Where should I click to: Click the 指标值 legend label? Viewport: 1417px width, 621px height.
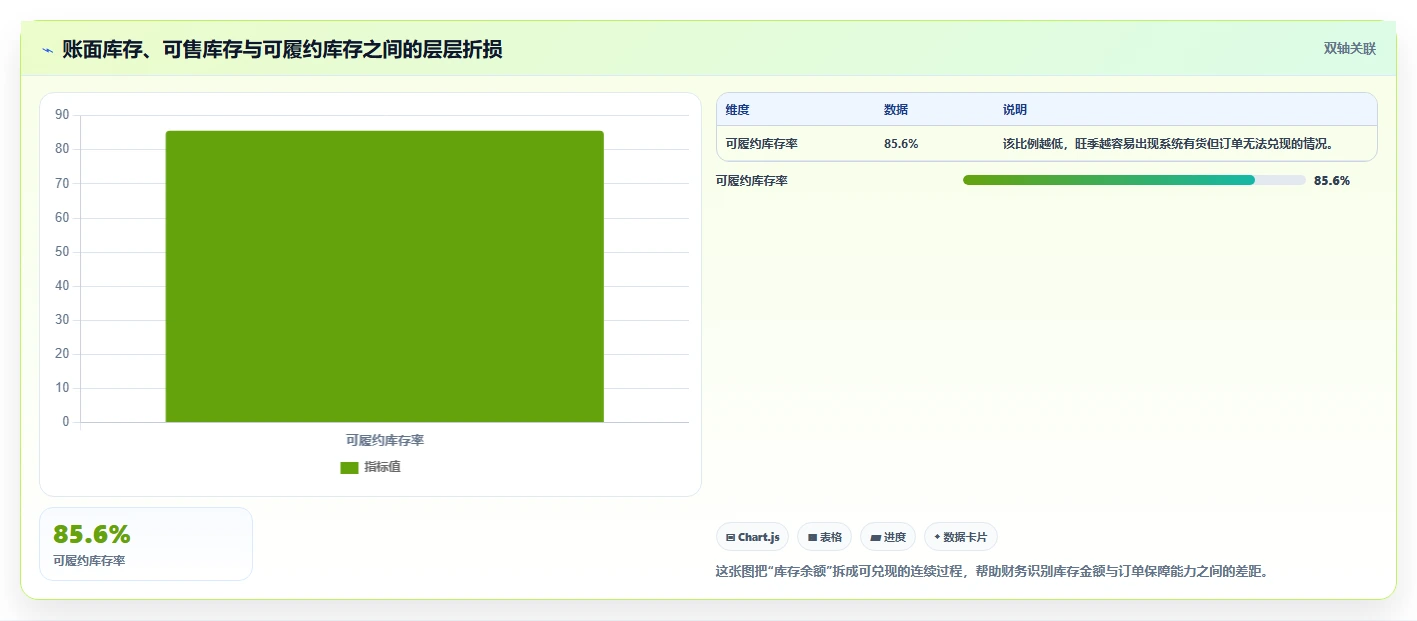click(x=382, y=467)
